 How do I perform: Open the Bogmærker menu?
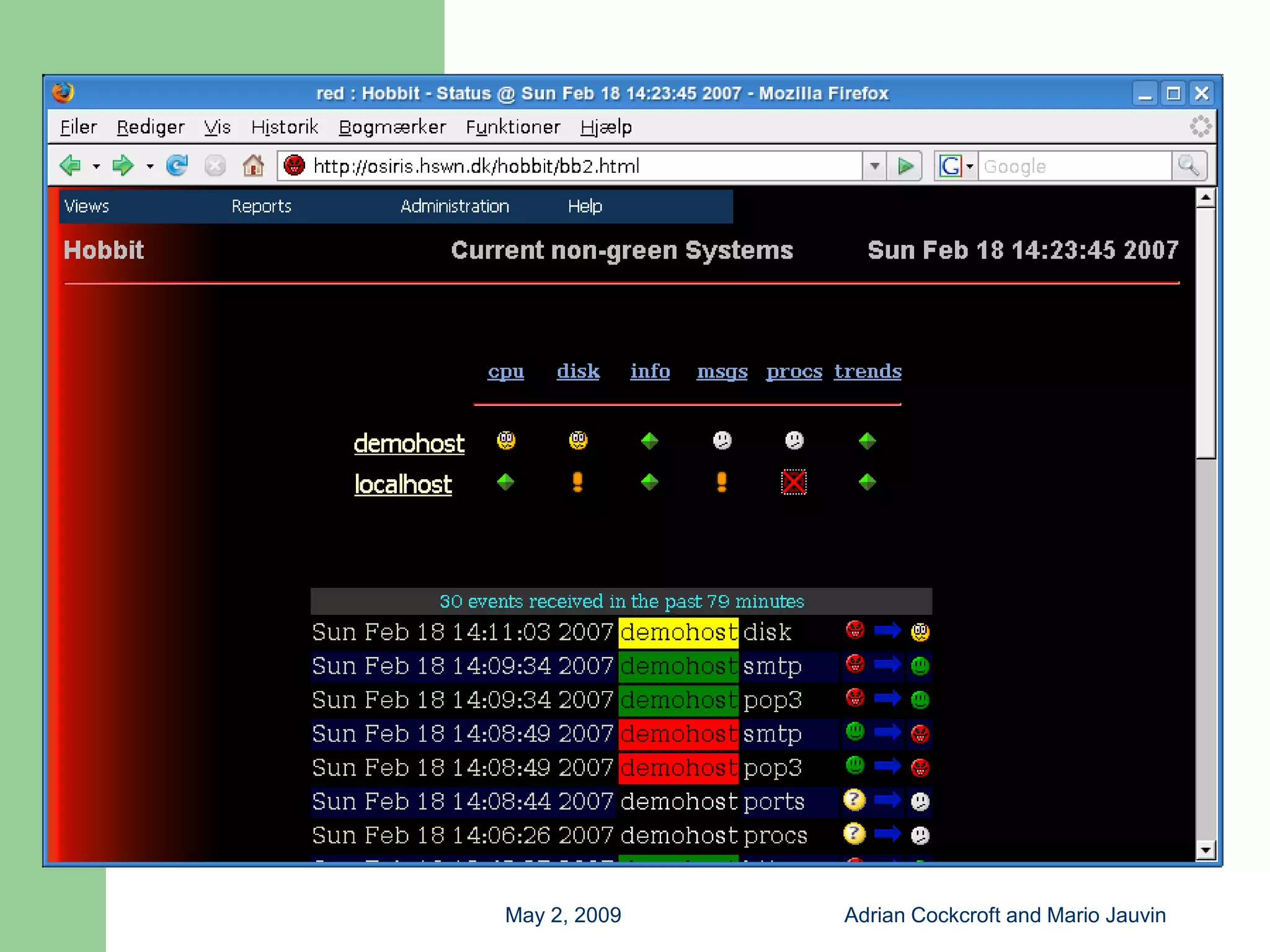(x=392, y=127)
